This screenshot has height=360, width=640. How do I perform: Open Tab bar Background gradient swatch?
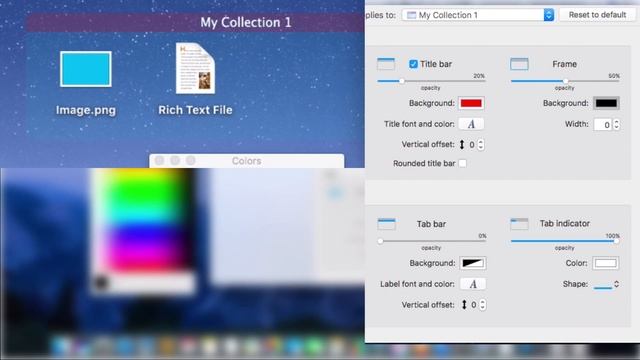point(473,263)
